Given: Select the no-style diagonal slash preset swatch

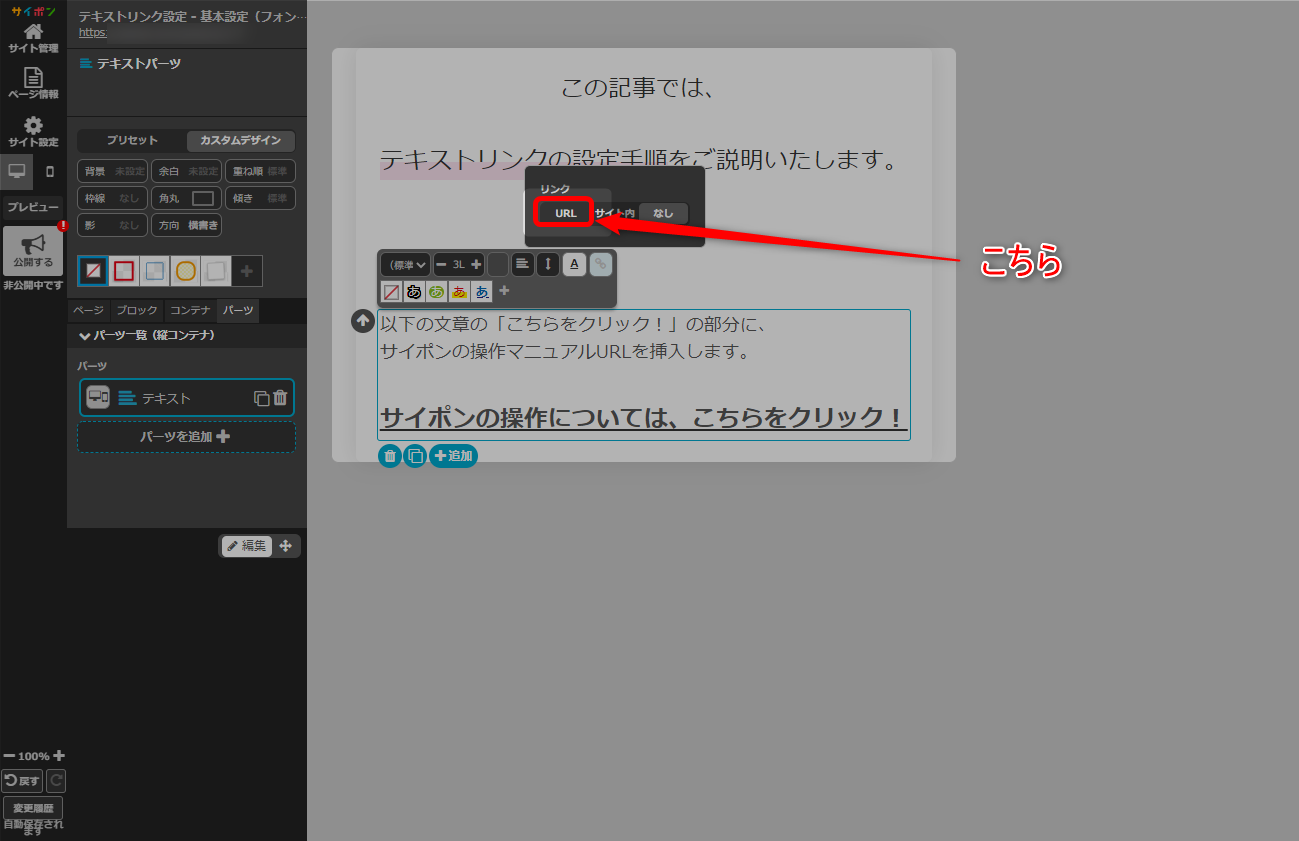Looking at the screenshot, I should pos(93,270).
